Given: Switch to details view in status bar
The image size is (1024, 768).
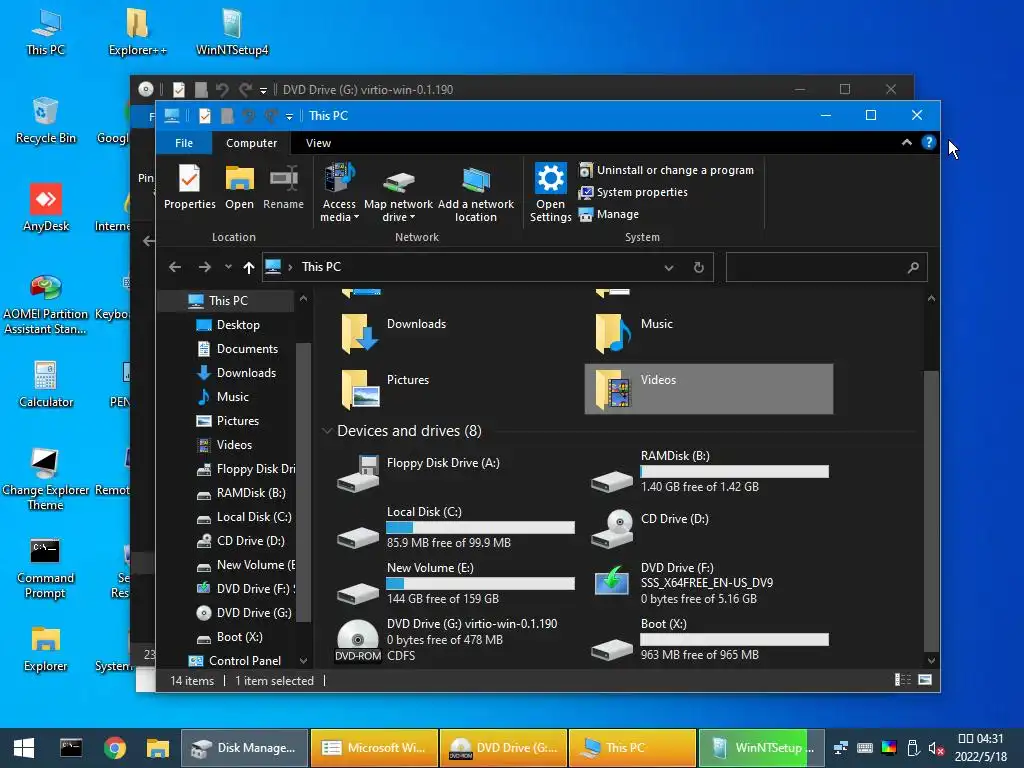Looking at the screenshot, I should tap(903, 680).
